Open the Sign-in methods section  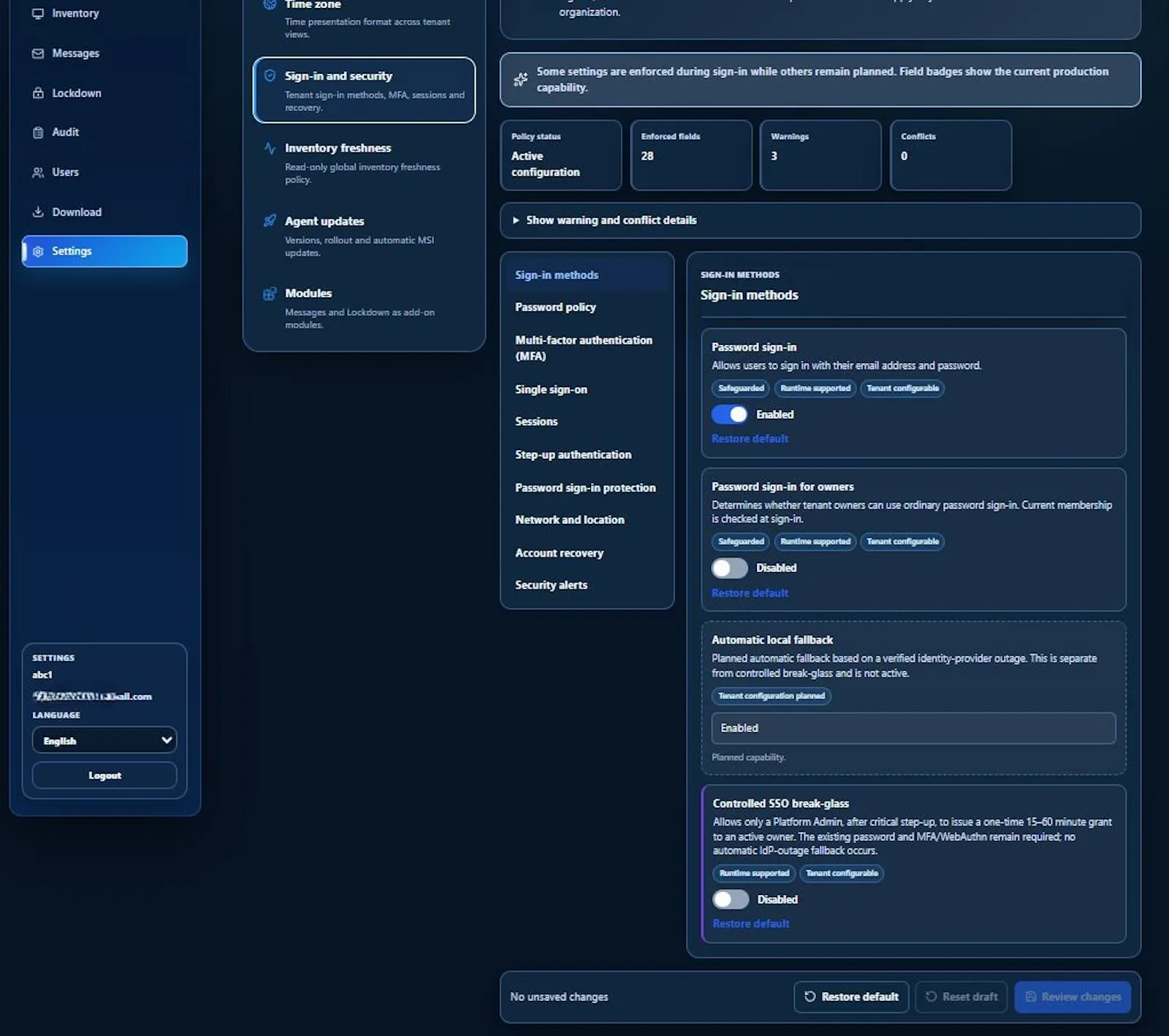point(587,275)
